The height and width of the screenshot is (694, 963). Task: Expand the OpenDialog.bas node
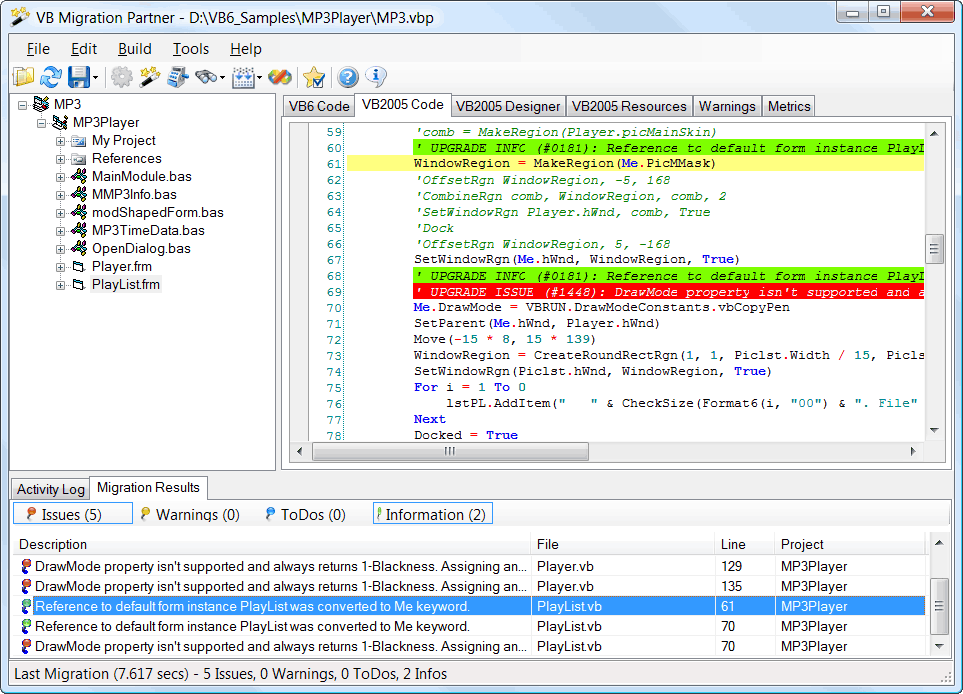[x=60, y=249]
